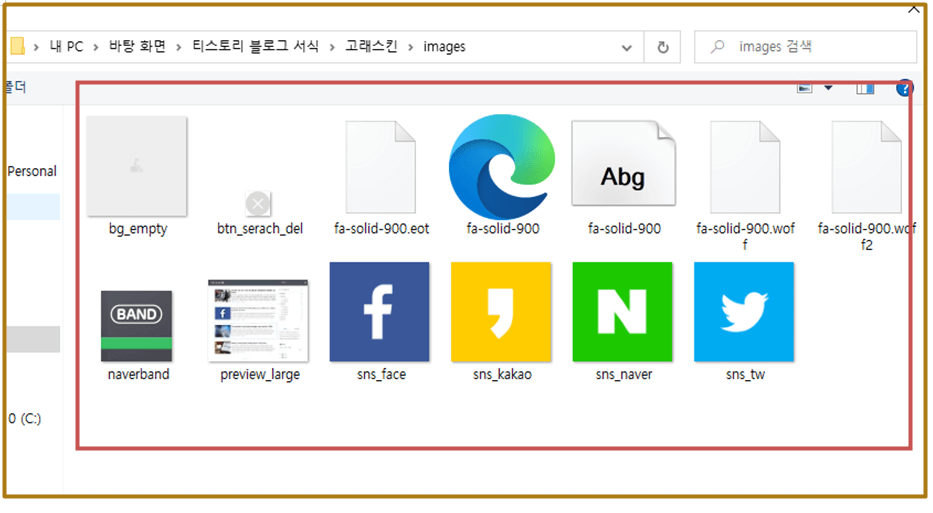Select the sns_tw Twitter icon
Image resolution: width=933 pixels, height=513 pixels.
coord(744,312)
